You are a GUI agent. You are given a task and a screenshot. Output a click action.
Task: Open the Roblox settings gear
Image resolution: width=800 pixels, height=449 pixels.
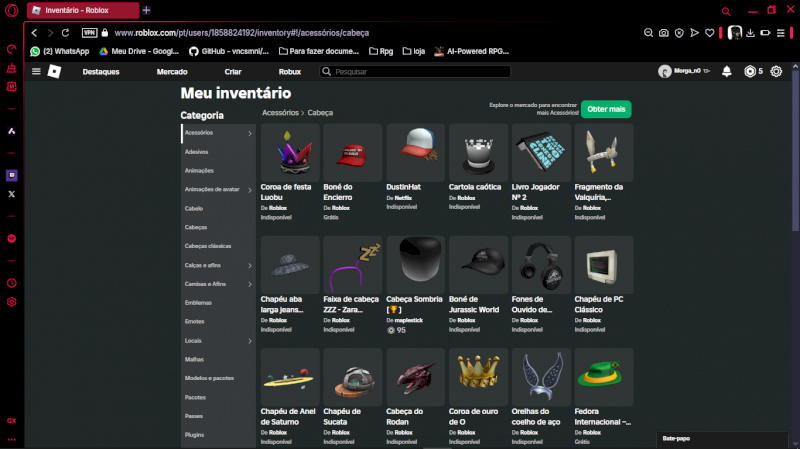click(776, 71)
